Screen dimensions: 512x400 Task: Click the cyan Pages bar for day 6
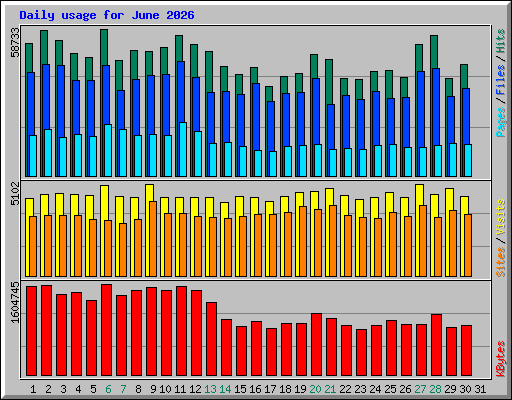108,150
